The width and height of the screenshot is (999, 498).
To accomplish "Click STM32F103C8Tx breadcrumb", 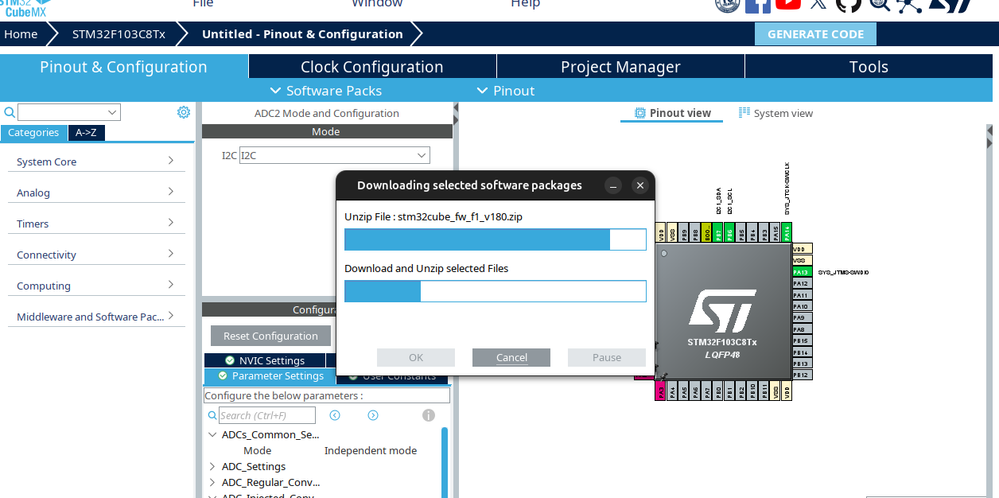I will (x=119, y=34).
